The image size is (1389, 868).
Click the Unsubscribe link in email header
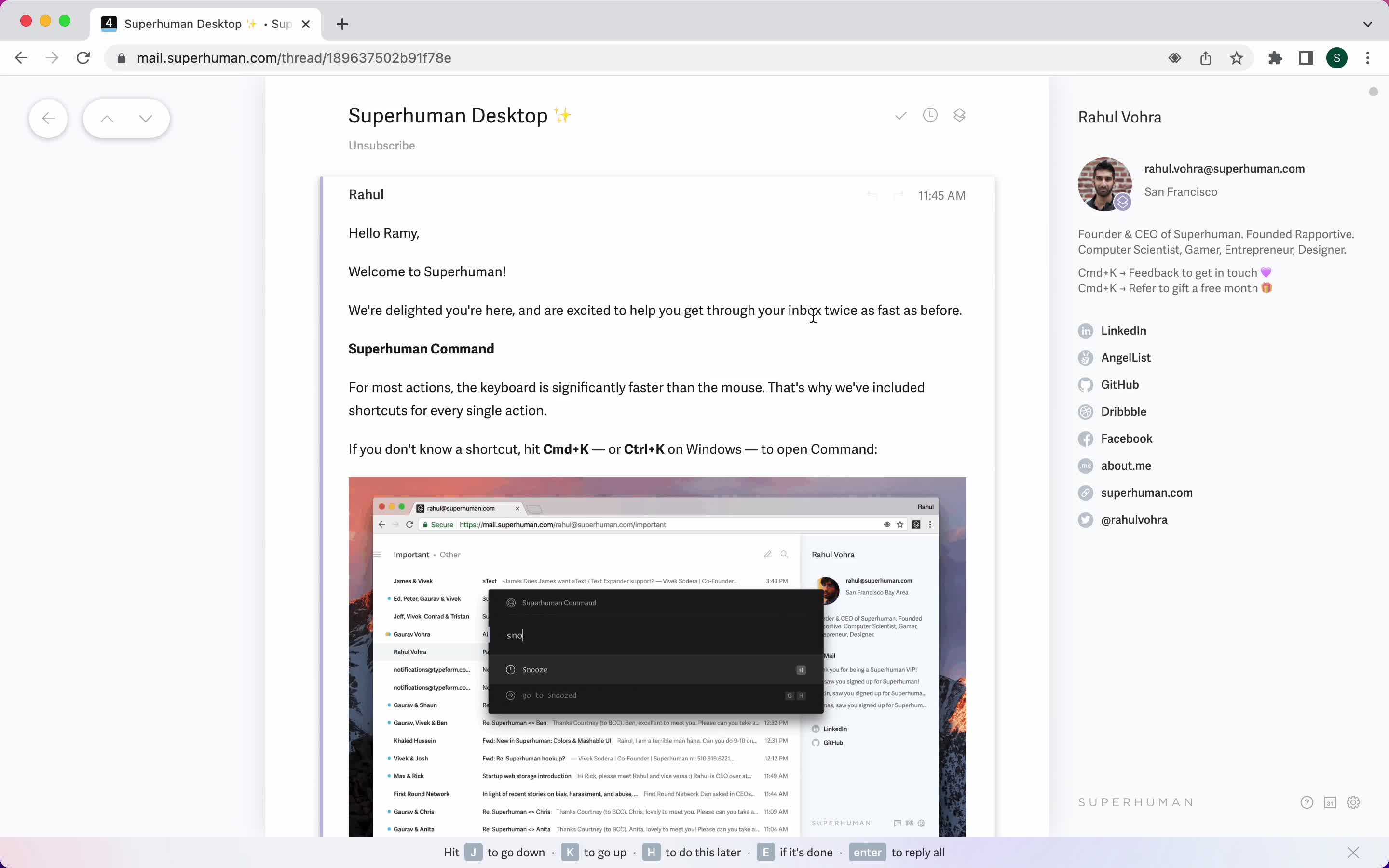pyautogui.click(x=382, y=145)
